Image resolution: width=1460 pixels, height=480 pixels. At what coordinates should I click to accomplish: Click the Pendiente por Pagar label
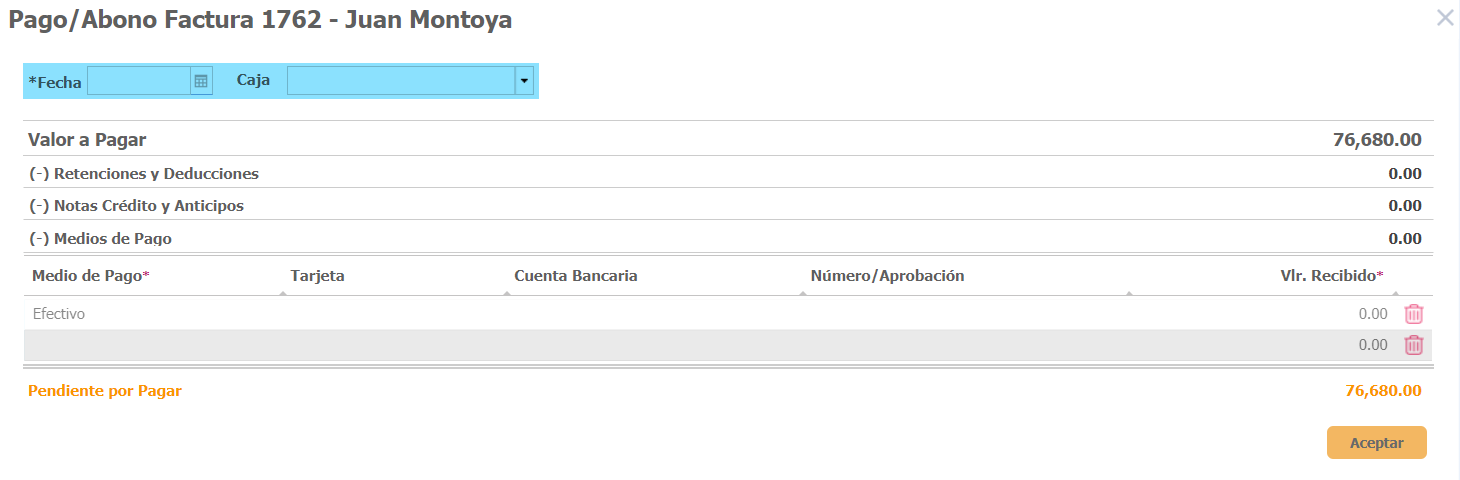(105, 391)
